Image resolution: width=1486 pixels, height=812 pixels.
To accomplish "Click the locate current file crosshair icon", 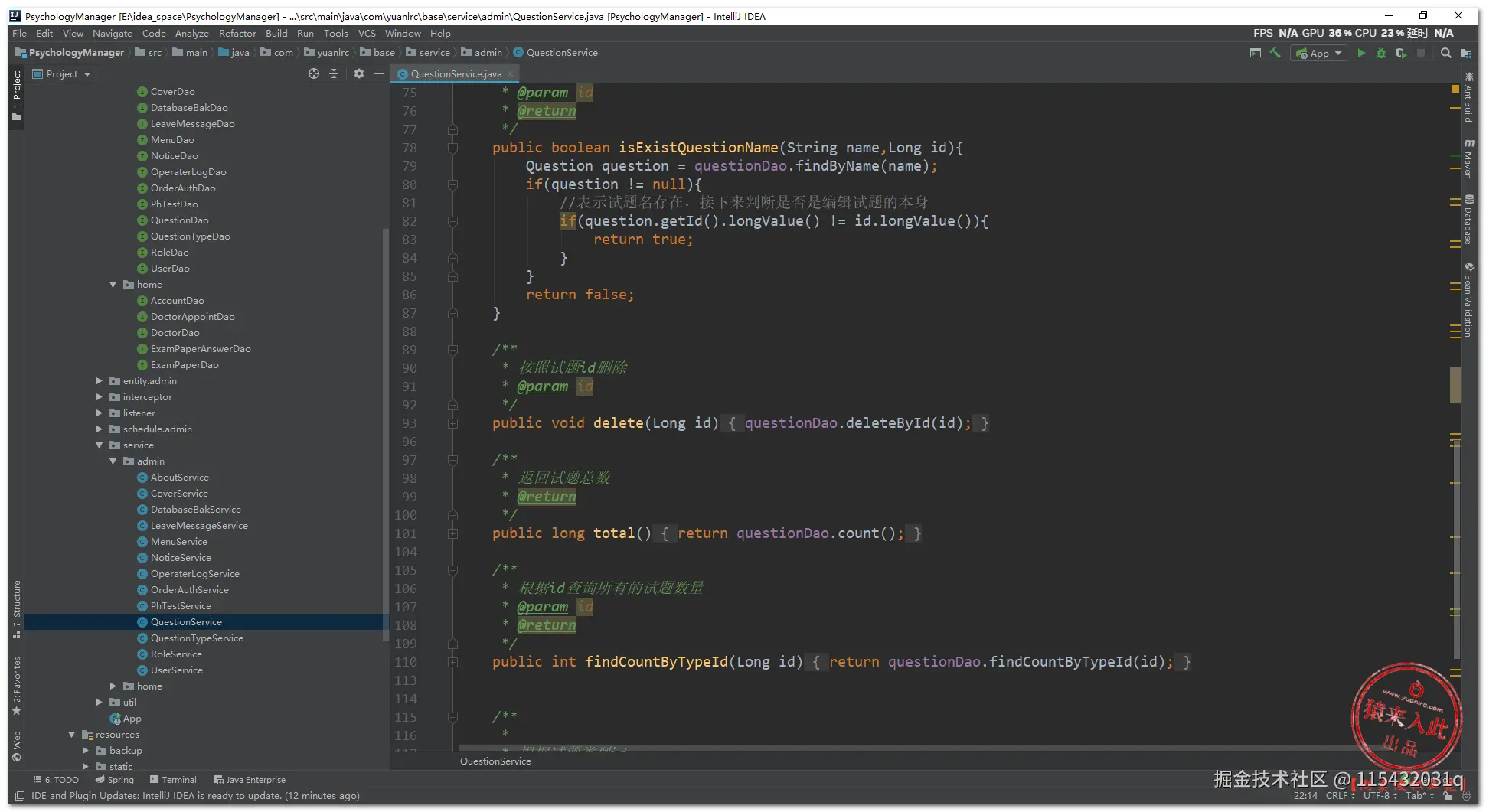I will click(313, 74).
